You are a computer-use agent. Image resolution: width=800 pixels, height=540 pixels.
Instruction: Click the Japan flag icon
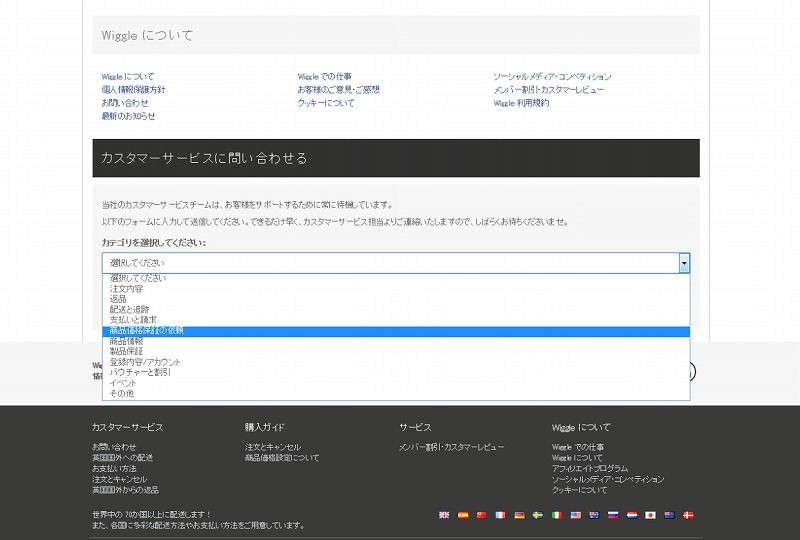[650, 515]
